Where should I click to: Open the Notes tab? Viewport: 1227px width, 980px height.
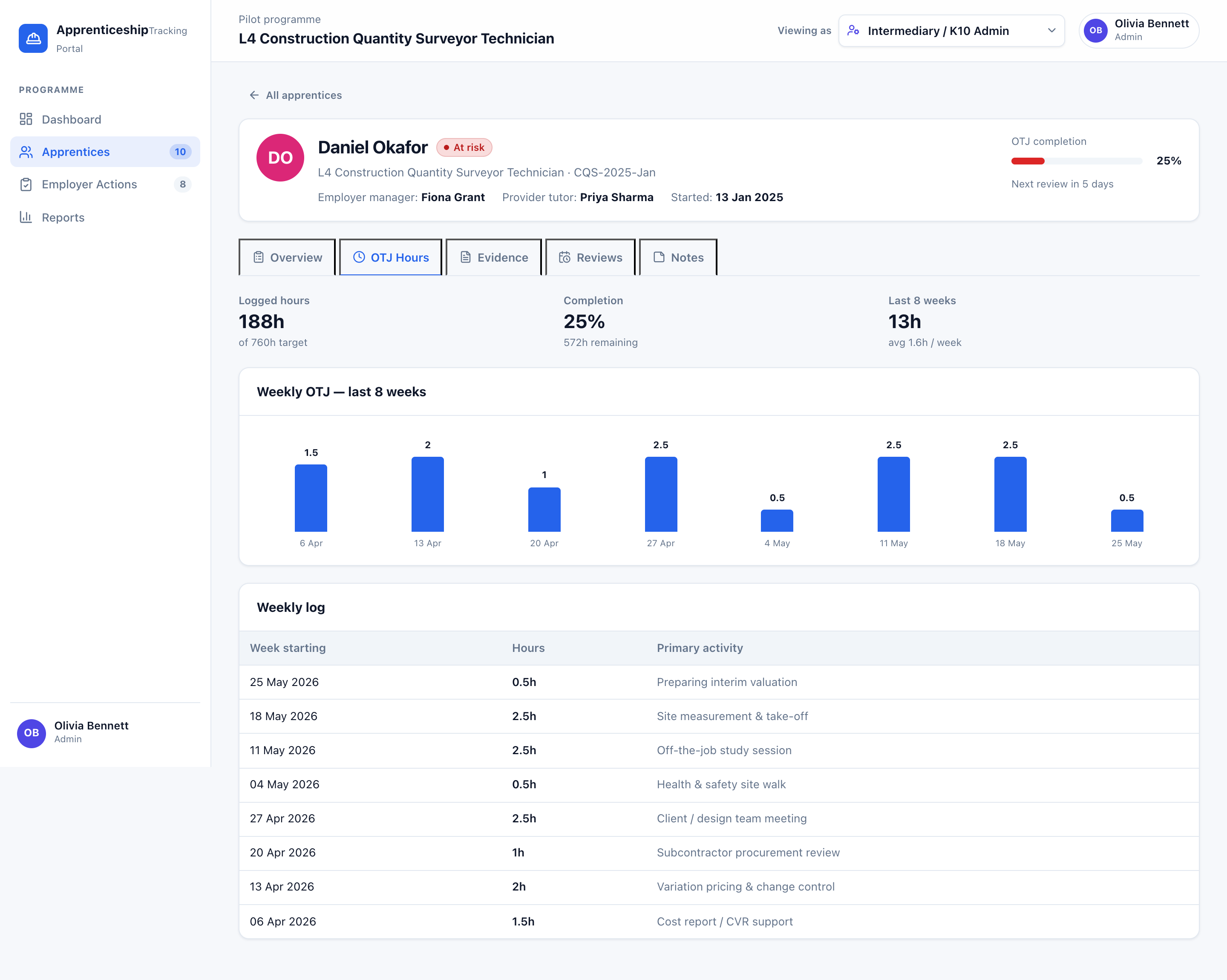pyautogui.click(x=678, y=257)
